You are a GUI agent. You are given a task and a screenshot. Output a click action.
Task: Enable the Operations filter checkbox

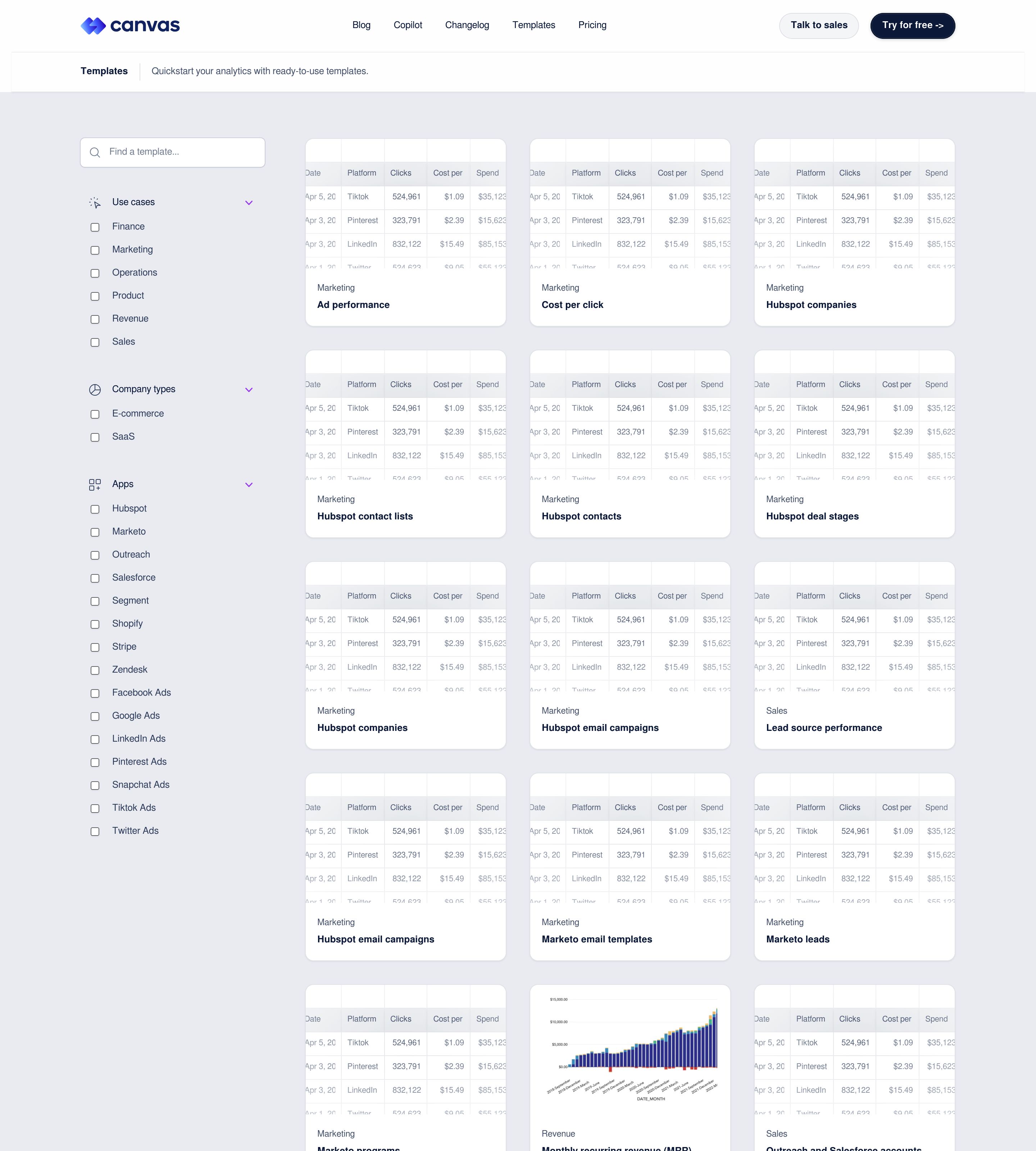[x=95, y=273]
